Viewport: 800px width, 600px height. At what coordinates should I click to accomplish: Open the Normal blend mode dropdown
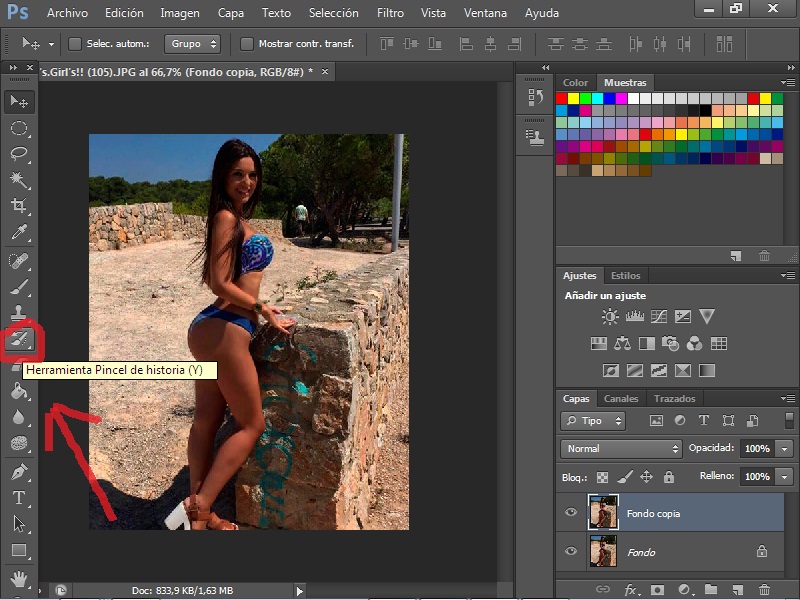620,449
